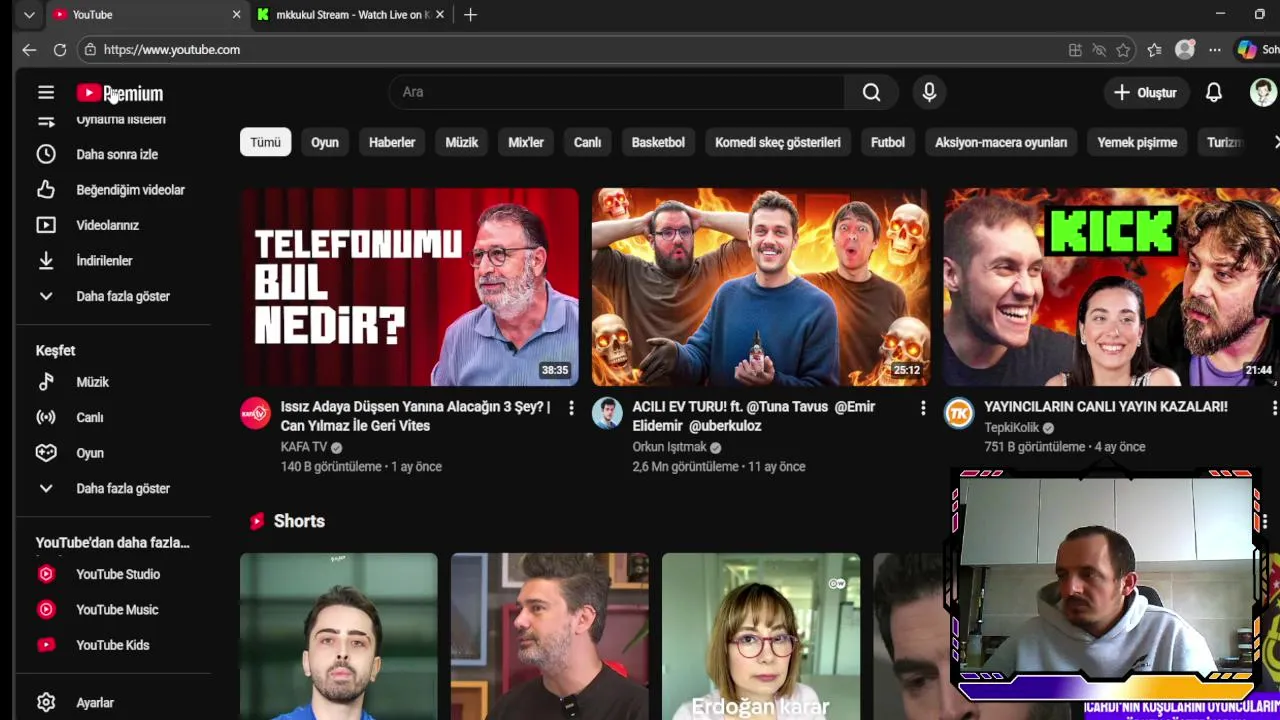Open Orkun Işıtmak channel name
Viewport: 1280px width, 720px height.
[x=669, y=447]
